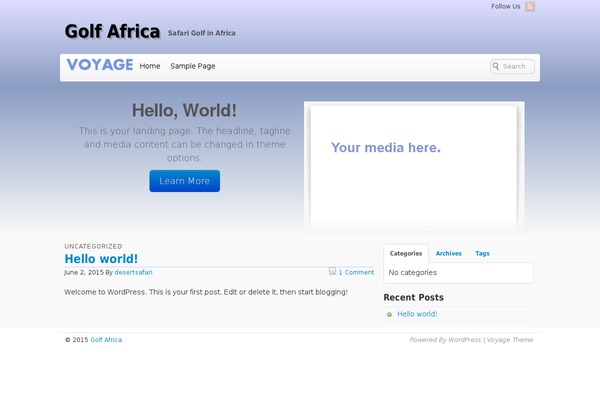This screenshot has height=400, width=600.
Task: Click the Golf Africa site title in the header
Action: click(112, 31)
